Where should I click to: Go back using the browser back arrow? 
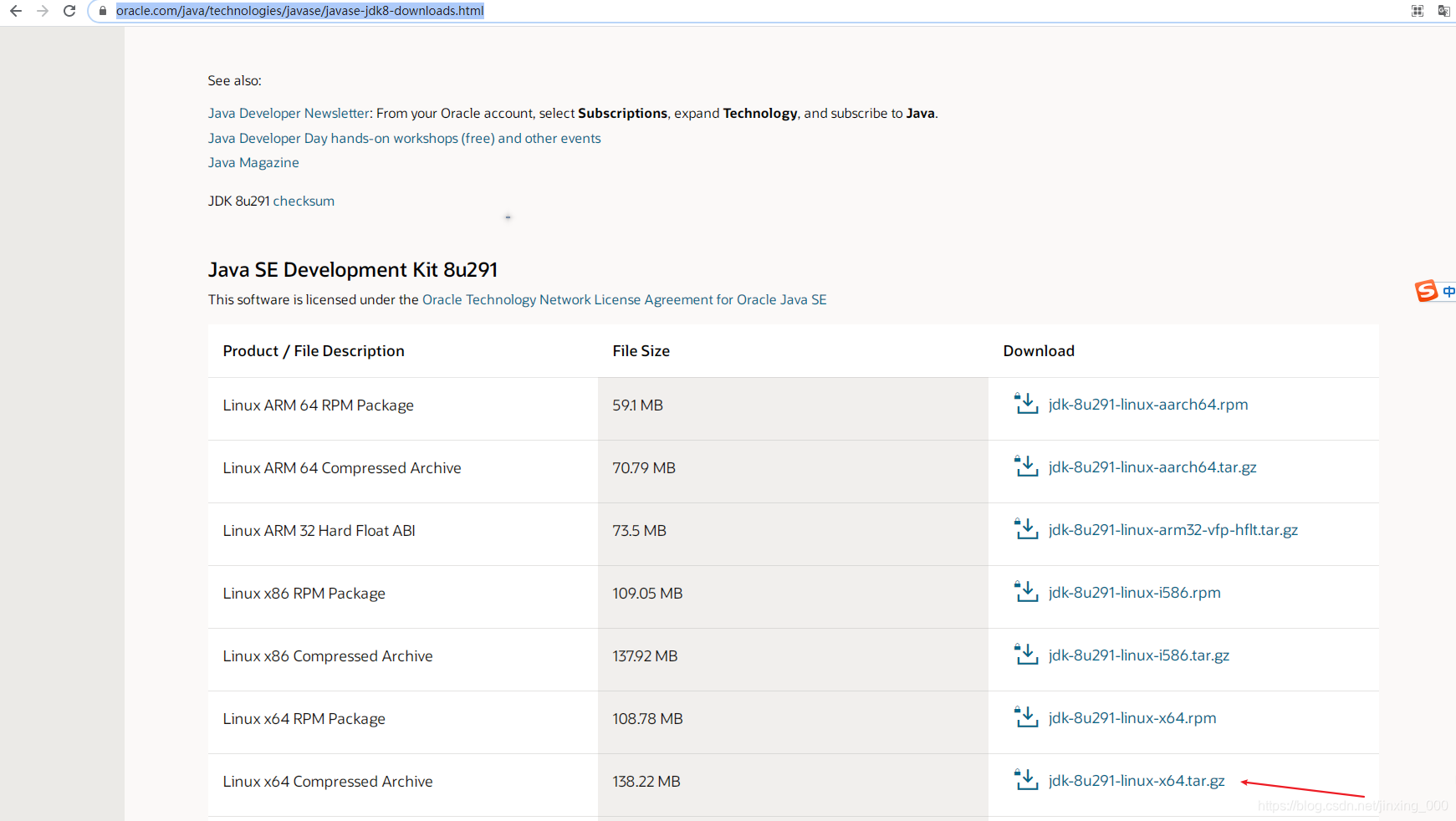click(16, 11)
